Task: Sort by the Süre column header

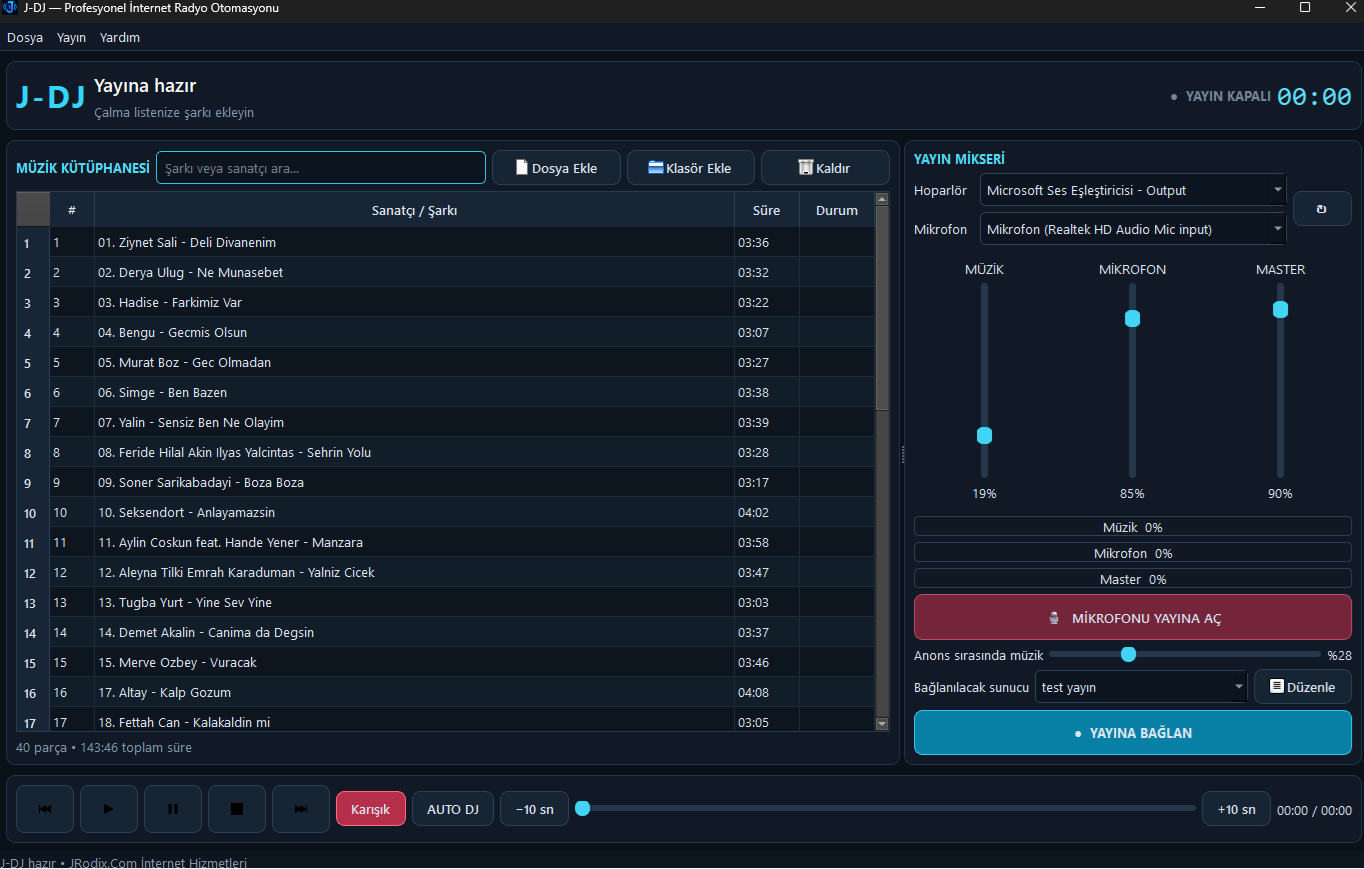Action: (x=767, y=210)
